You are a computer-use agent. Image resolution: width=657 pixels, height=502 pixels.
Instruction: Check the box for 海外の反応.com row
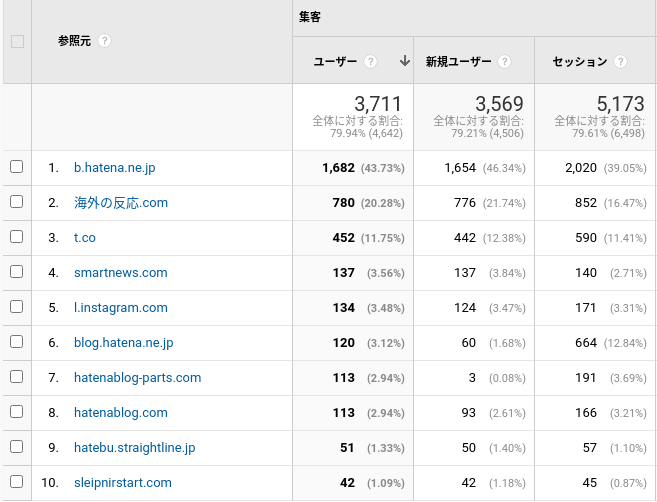point(16,202)
